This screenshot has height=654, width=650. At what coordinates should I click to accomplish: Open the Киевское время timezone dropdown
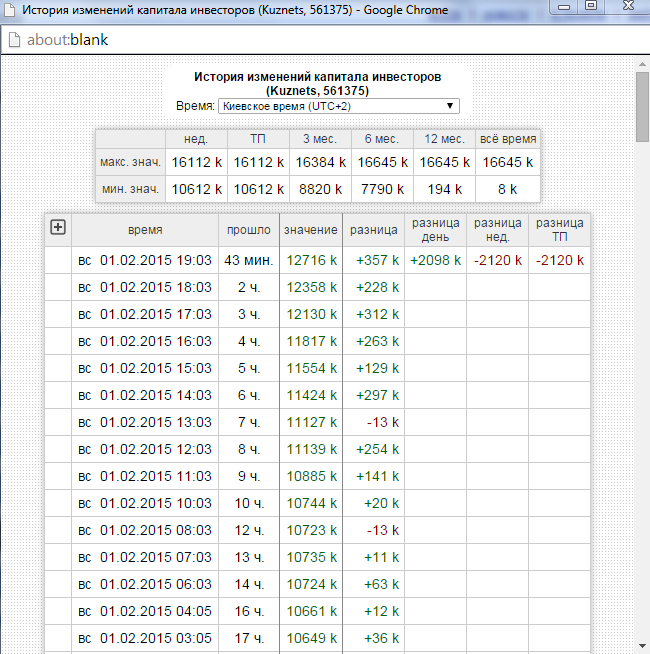pos(338,106)
